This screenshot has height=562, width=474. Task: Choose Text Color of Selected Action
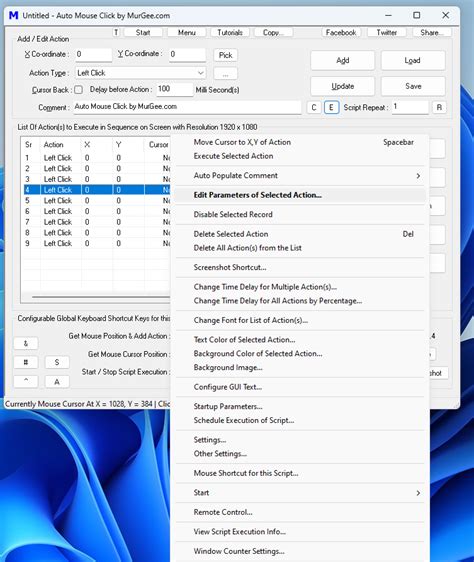pos(300,339)
